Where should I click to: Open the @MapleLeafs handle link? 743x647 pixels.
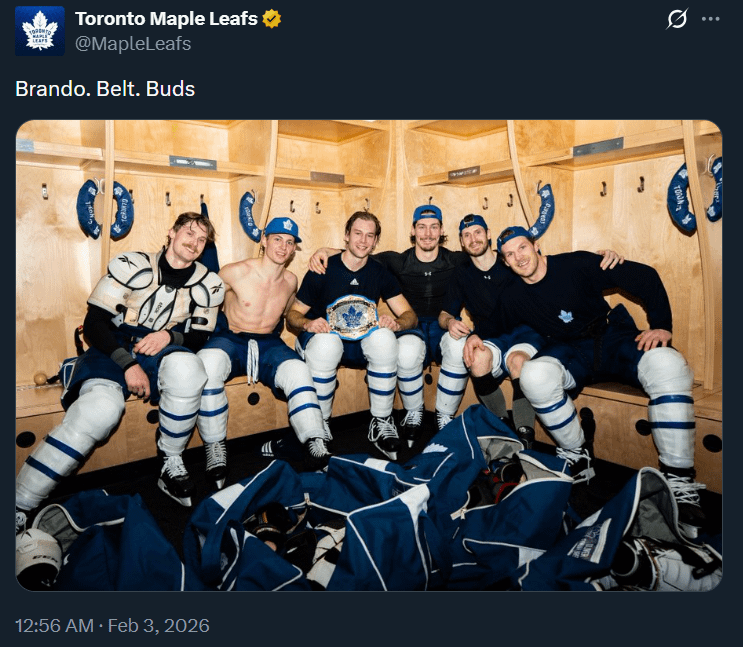pyautogui.click(x=133, y=43)
